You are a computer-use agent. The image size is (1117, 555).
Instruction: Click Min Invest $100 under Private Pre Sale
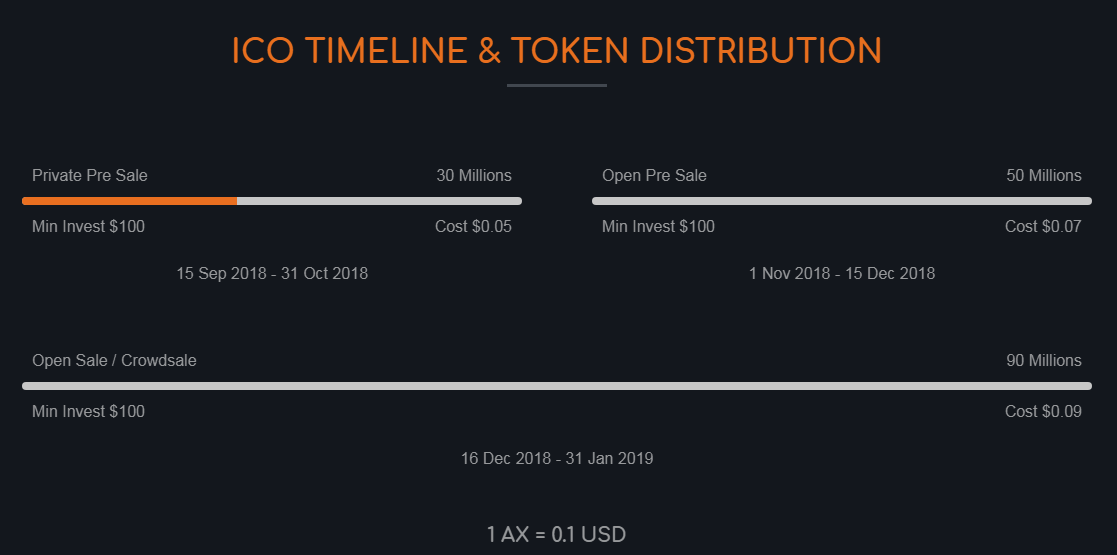tap(88, 227)
